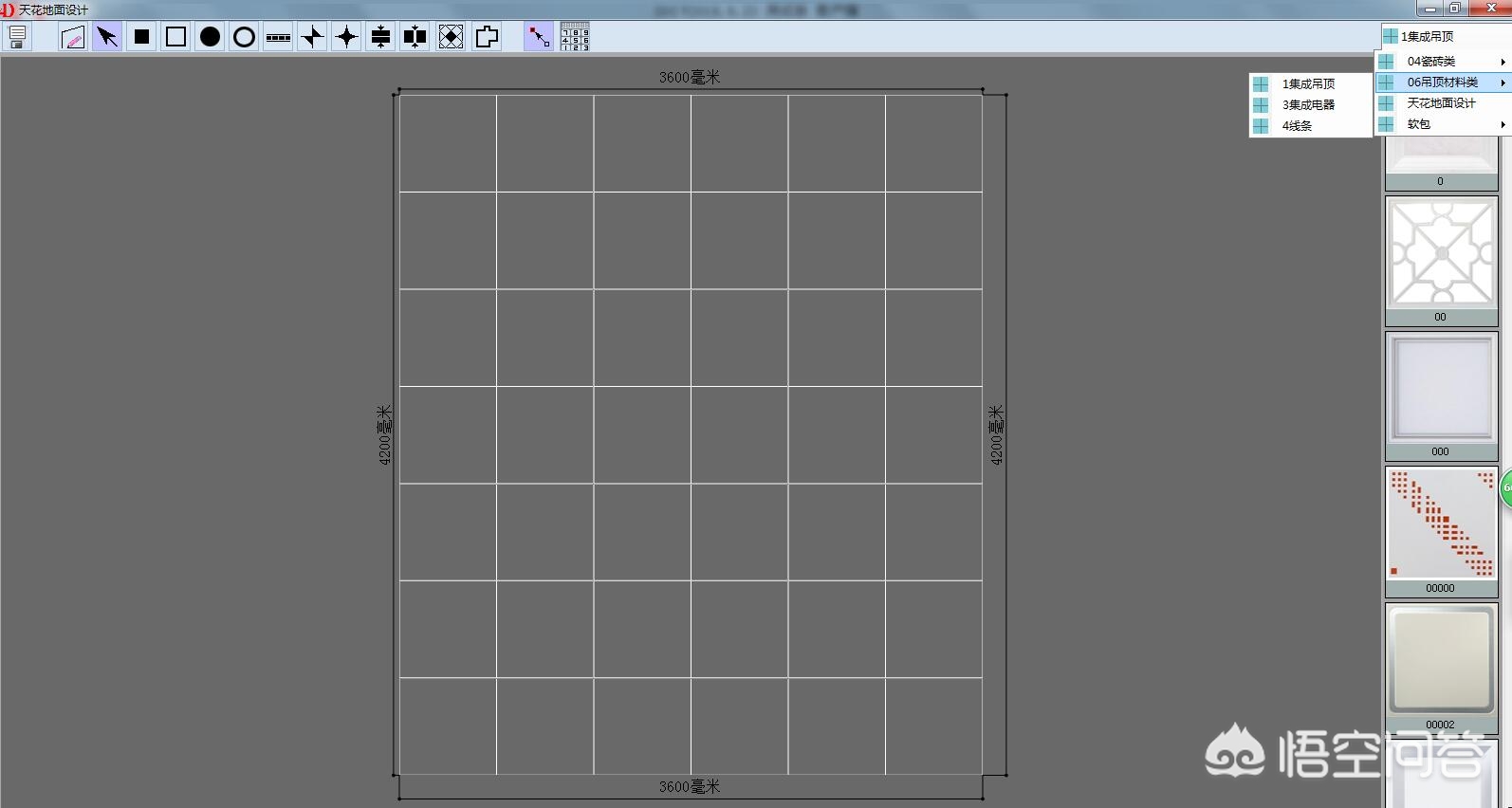Click the numeric keypad grid icon

coord(574,37)
